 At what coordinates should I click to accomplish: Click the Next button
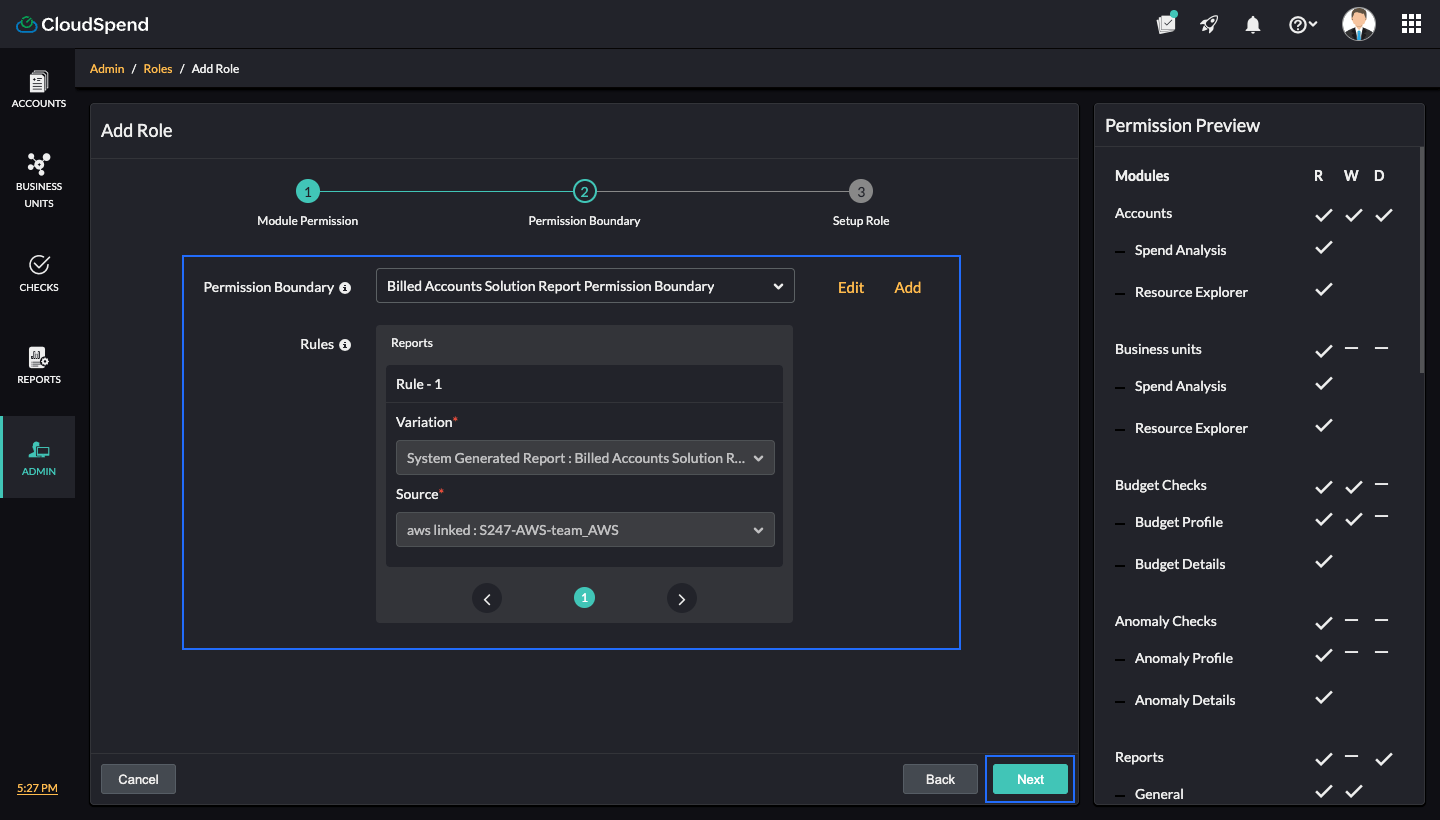pyautogui.click(x=1030, y=779)
